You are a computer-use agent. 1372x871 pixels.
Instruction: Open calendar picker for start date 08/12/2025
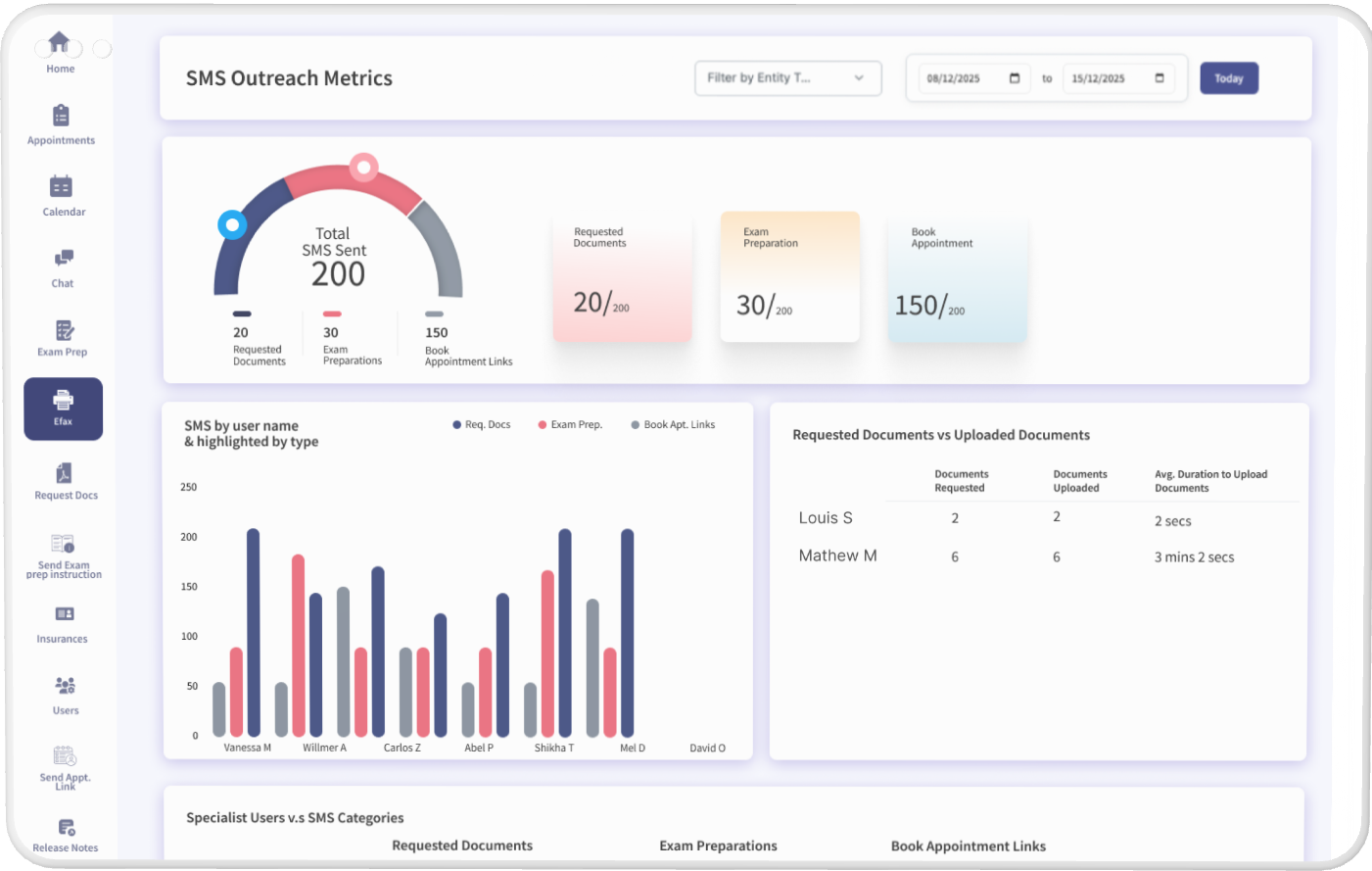click(1015, 78)
